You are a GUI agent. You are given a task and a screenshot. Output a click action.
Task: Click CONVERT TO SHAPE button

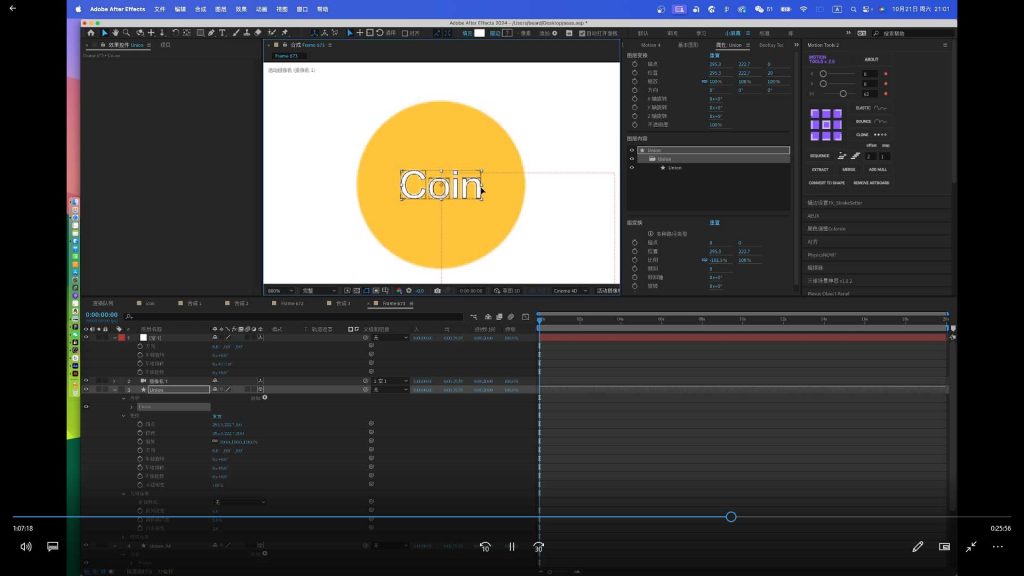[826, 183]
